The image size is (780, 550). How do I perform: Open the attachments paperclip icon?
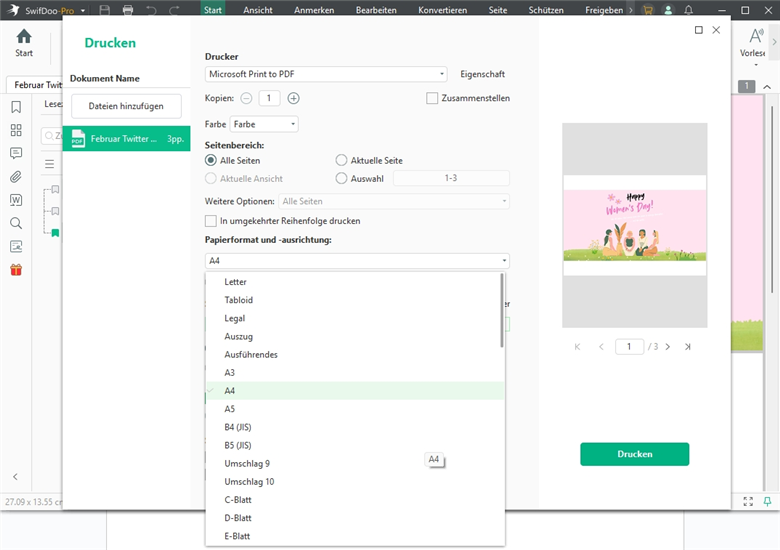(x=16, y=177)
